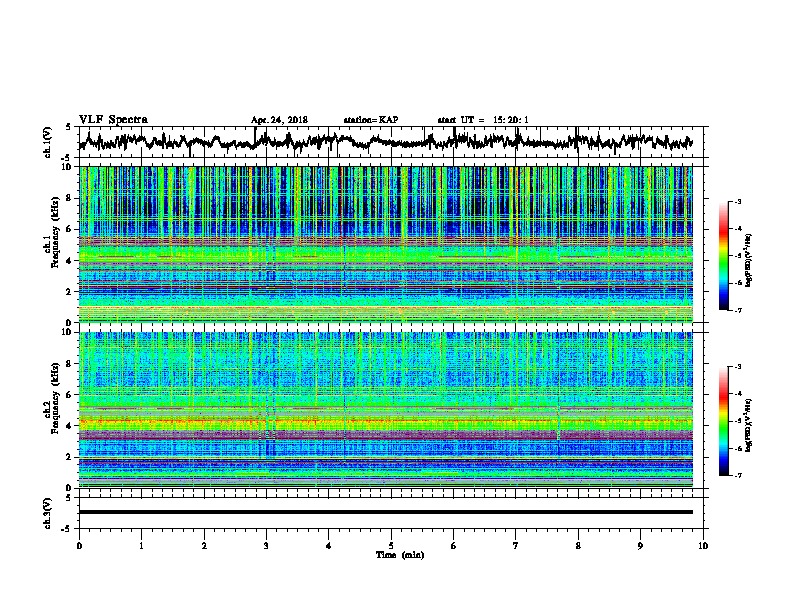
Task: Click the 'start UT = 15:20: 1' text
Action: pos(483,120)
